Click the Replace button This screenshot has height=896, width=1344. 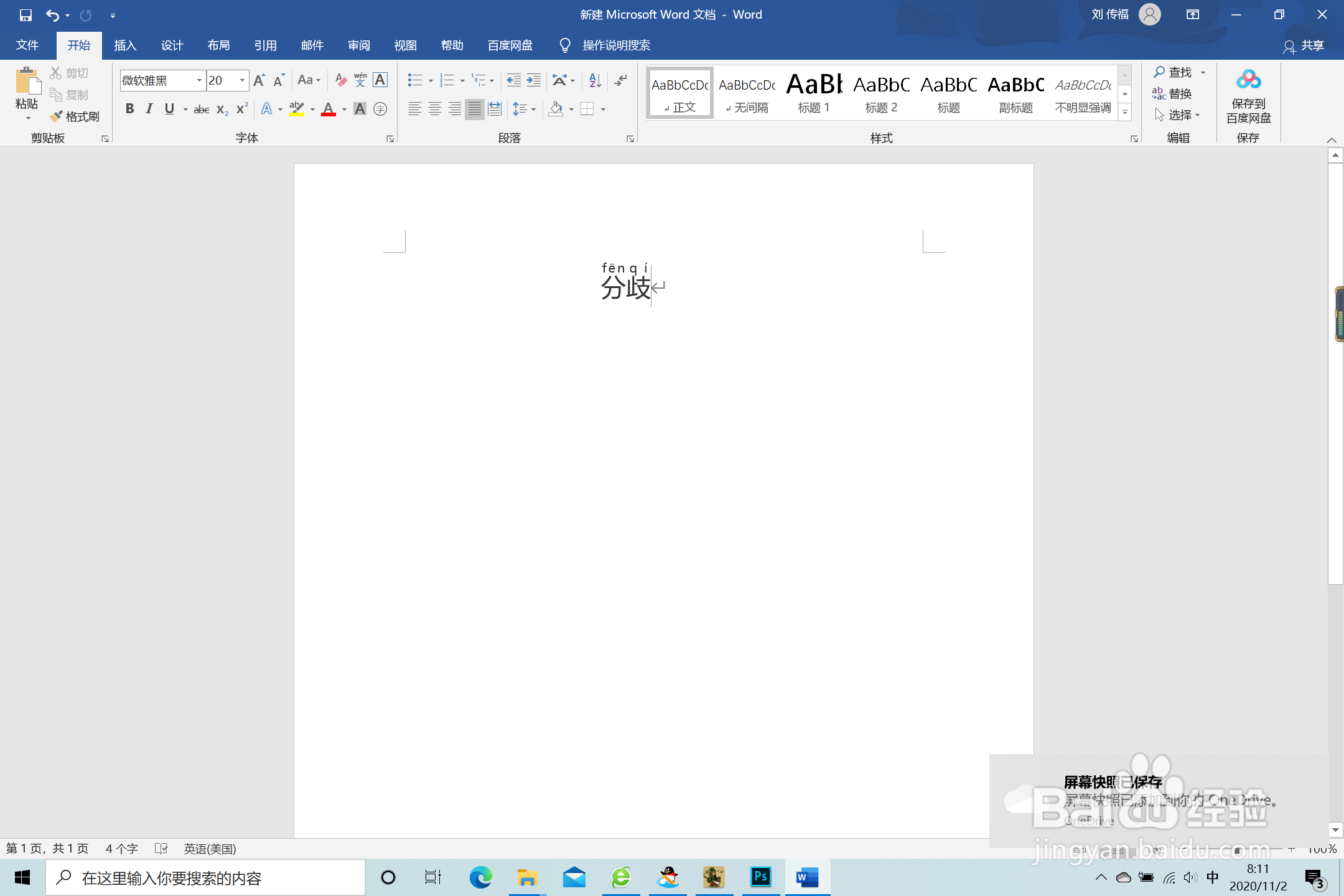pos(1172,93)
